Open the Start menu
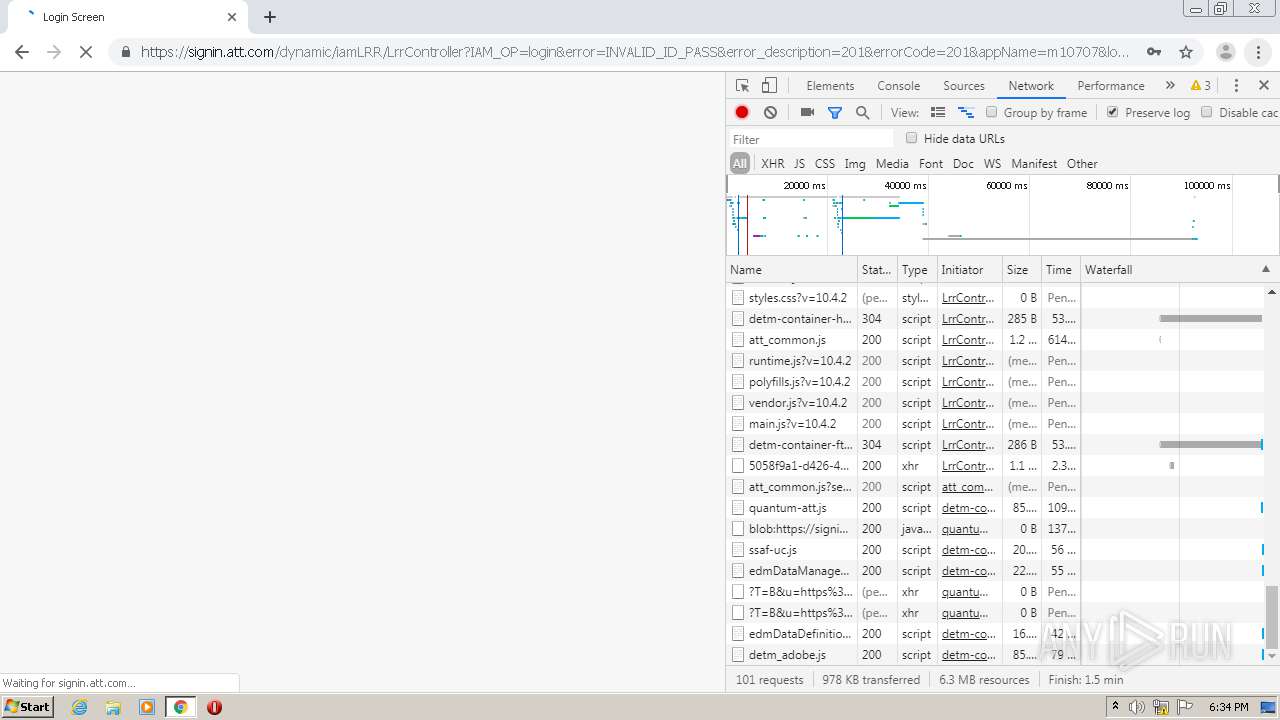1280x720 pixels. [28, 707]
